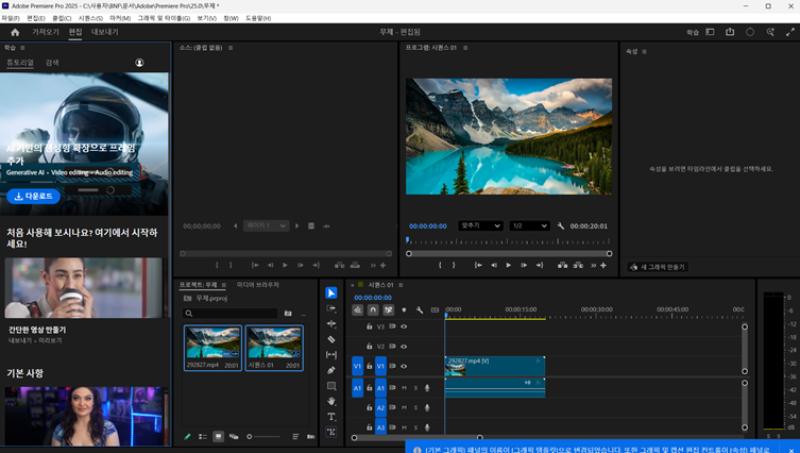Click Mark Out bracket in Program monitor

coord(454,265)
